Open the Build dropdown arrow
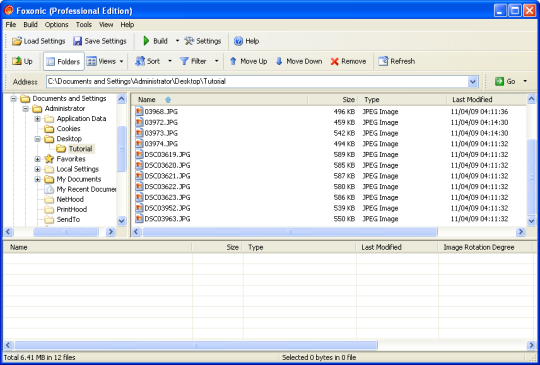 point(177,41)
